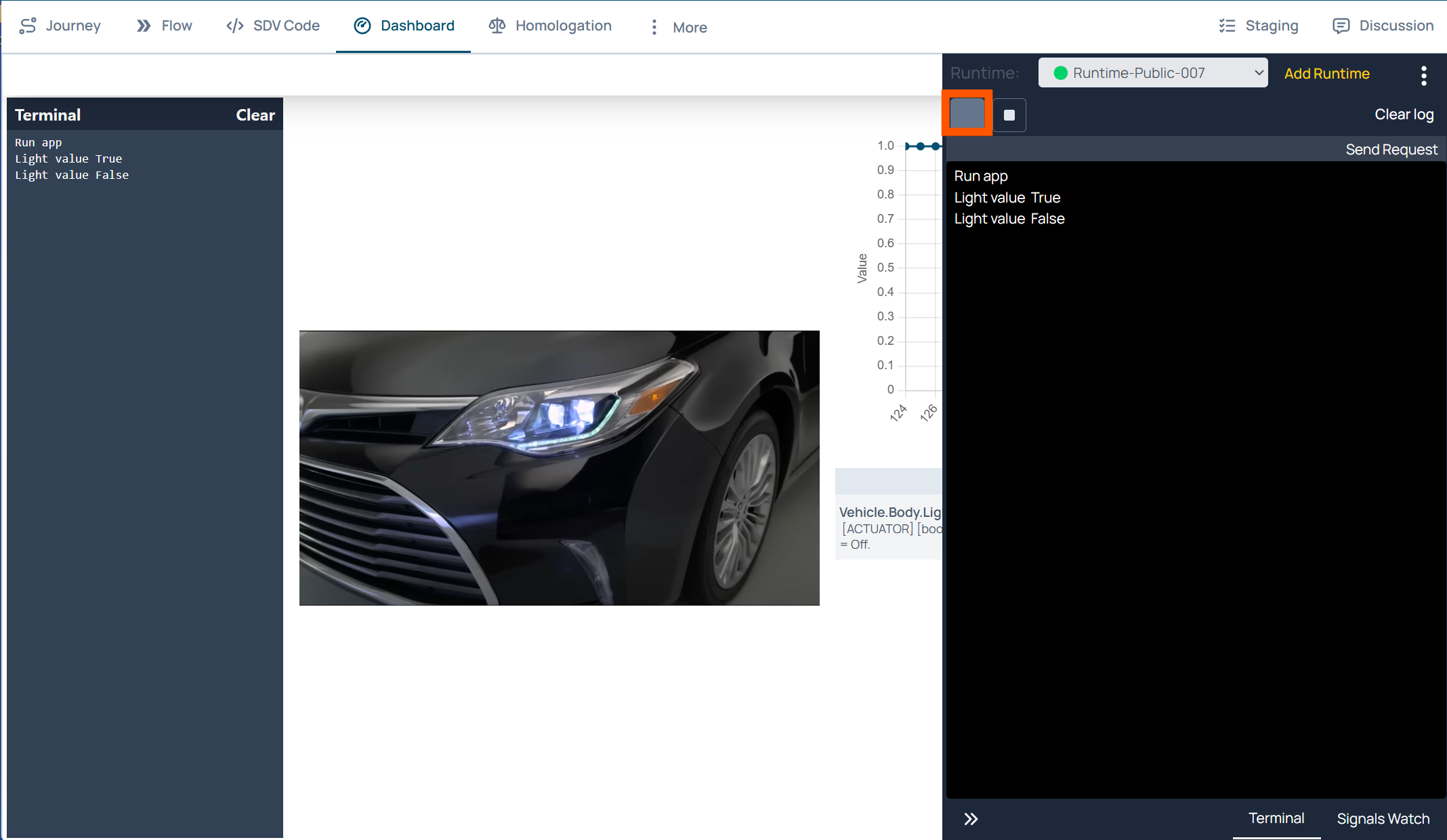Click the Journey route icon

tap(28, 26)
